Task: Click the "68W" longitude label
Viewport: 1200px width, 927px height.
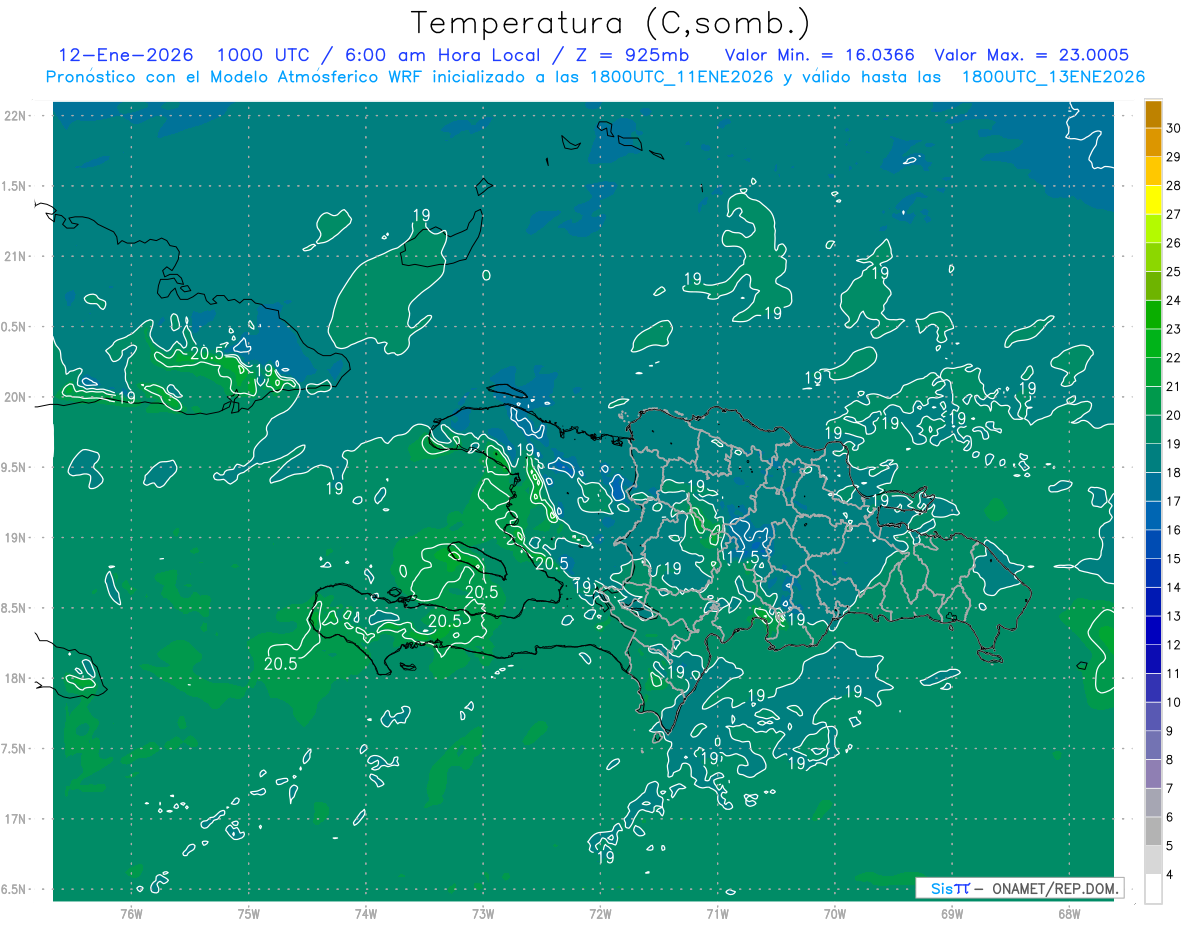Action: tap(1069, 913)
